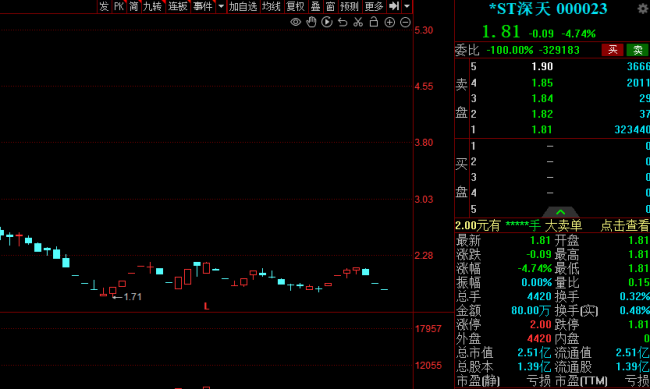Screen dimensions: 650x389
Task: Select the hand pan tool
Action: (x=311, y=22)
